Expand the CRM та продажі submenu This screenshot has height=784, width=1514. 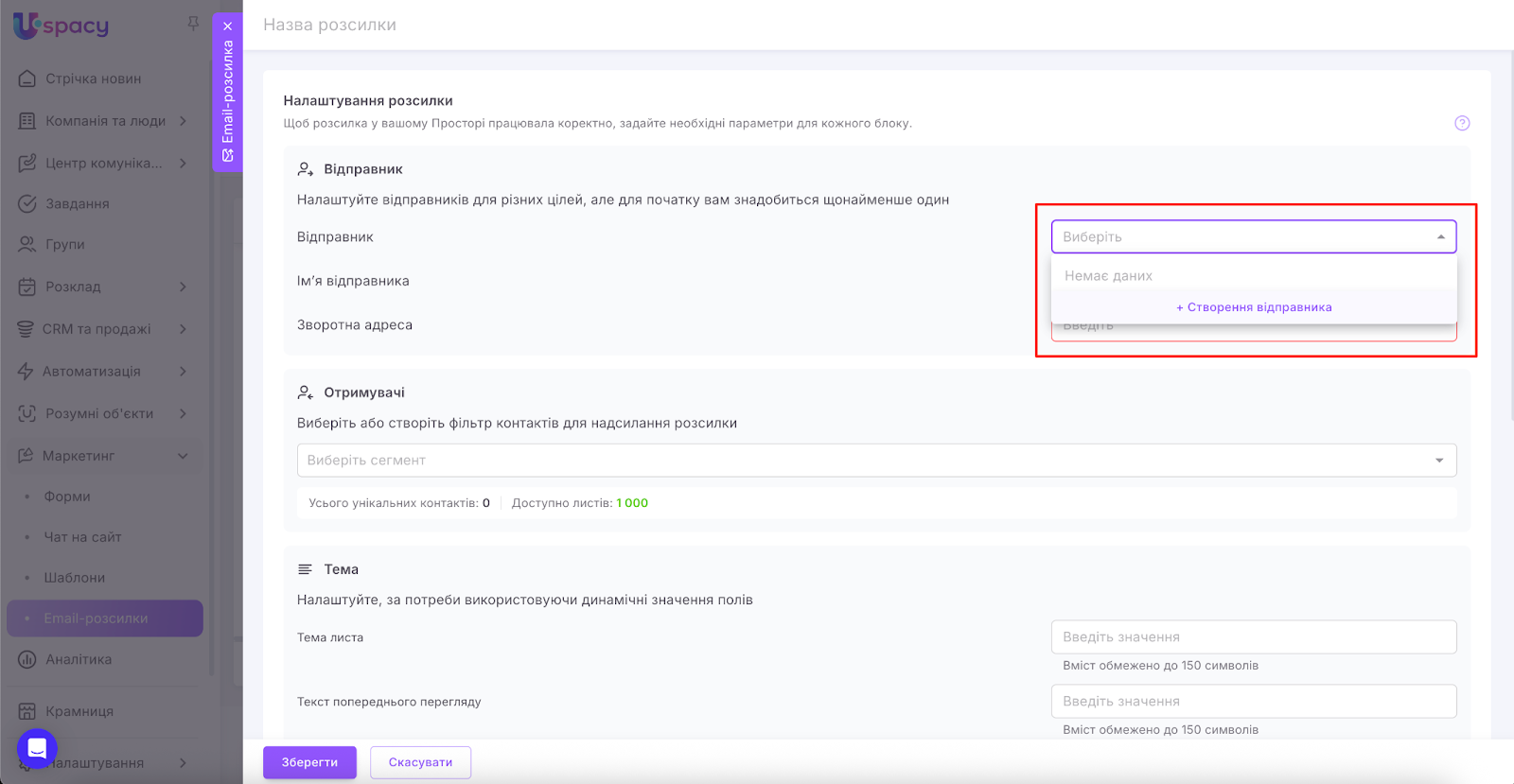click(x=183, y=329)
